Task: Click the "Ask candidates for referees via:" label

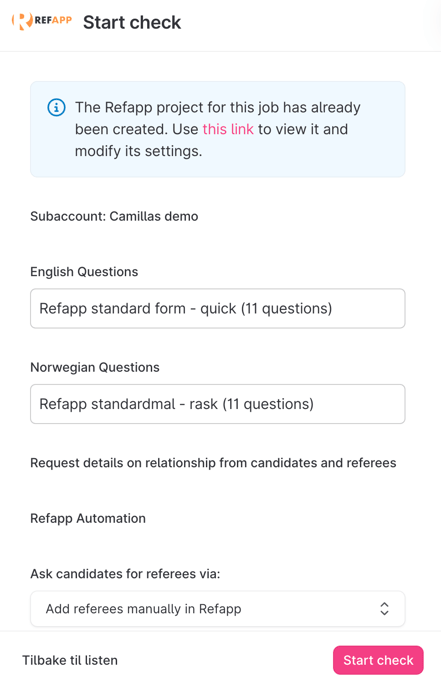Action: [x=125, y=574]
